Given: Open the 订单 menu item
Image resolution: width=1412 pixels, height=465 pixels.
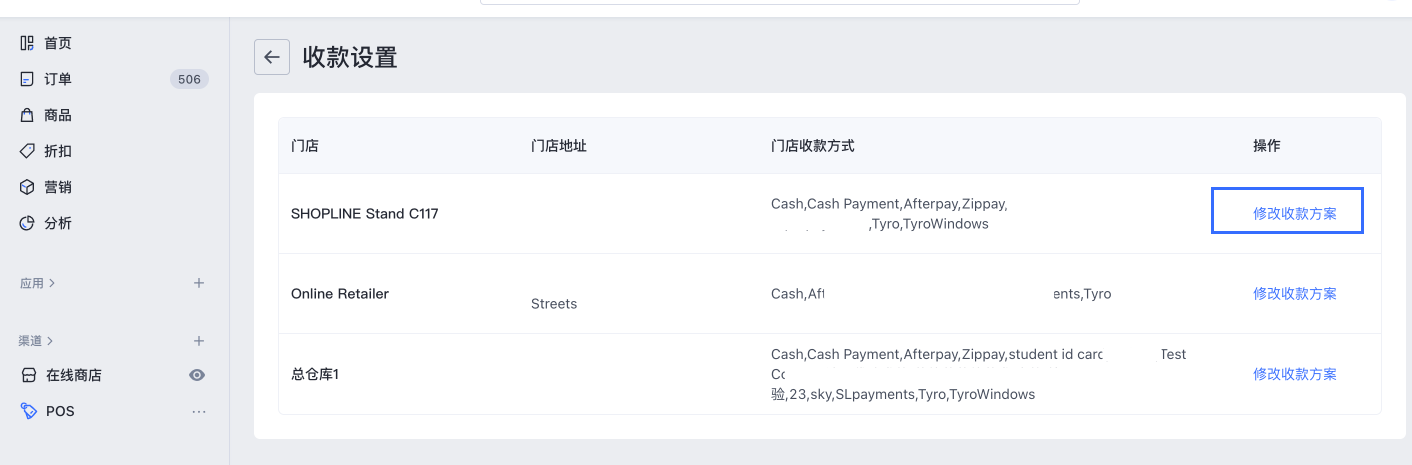Looking at the screenshot, I should tap(58, 79).
